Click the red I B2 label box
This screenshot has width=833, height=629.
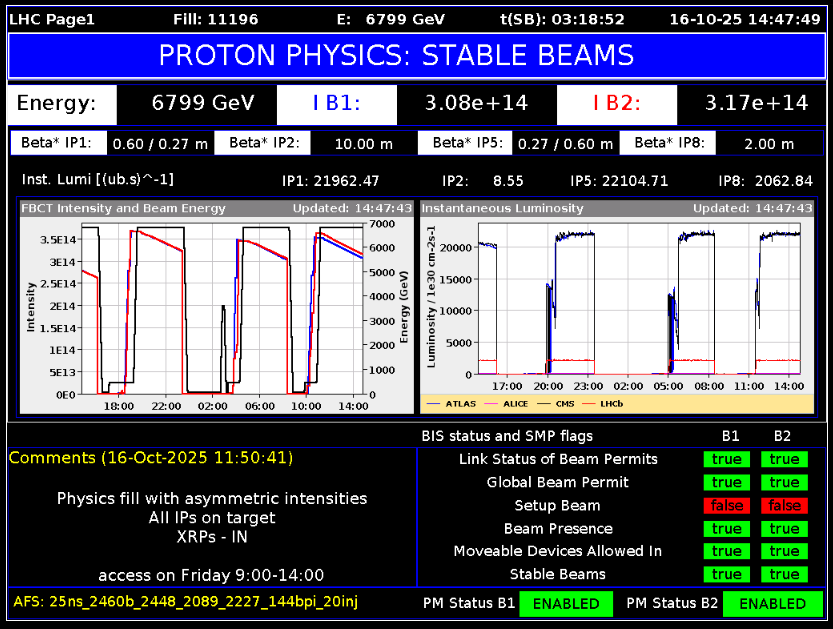coord(617,103)
